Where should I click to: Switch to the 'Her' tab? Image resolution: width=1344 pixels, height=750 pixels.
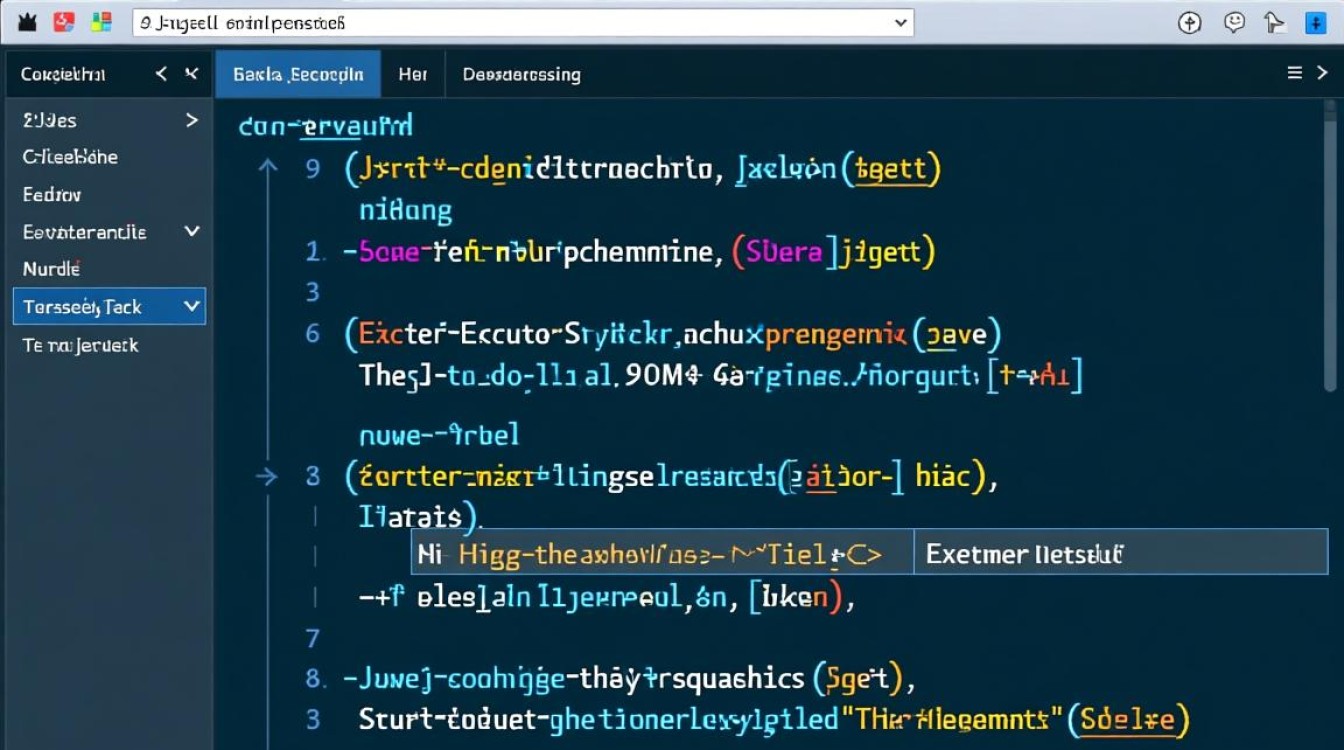tap(413, 73)
